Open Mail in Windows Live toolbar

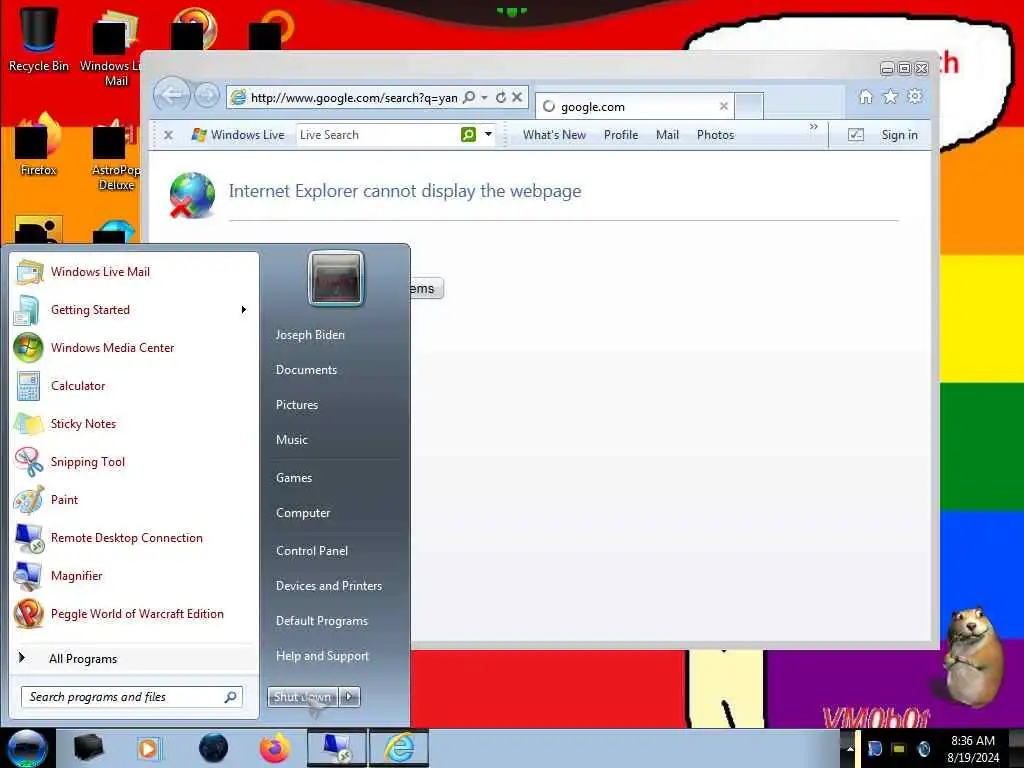tap(667, 135)
